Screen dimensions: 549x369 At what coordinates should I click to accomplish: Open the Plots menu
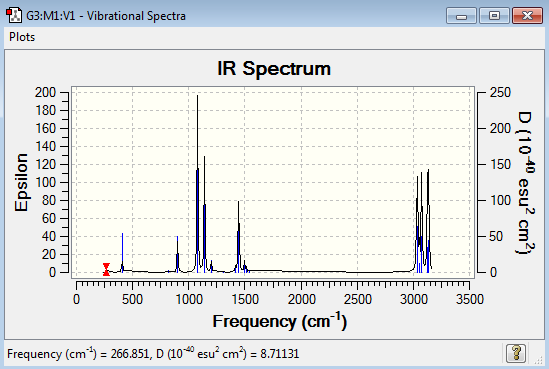(22, 37)
